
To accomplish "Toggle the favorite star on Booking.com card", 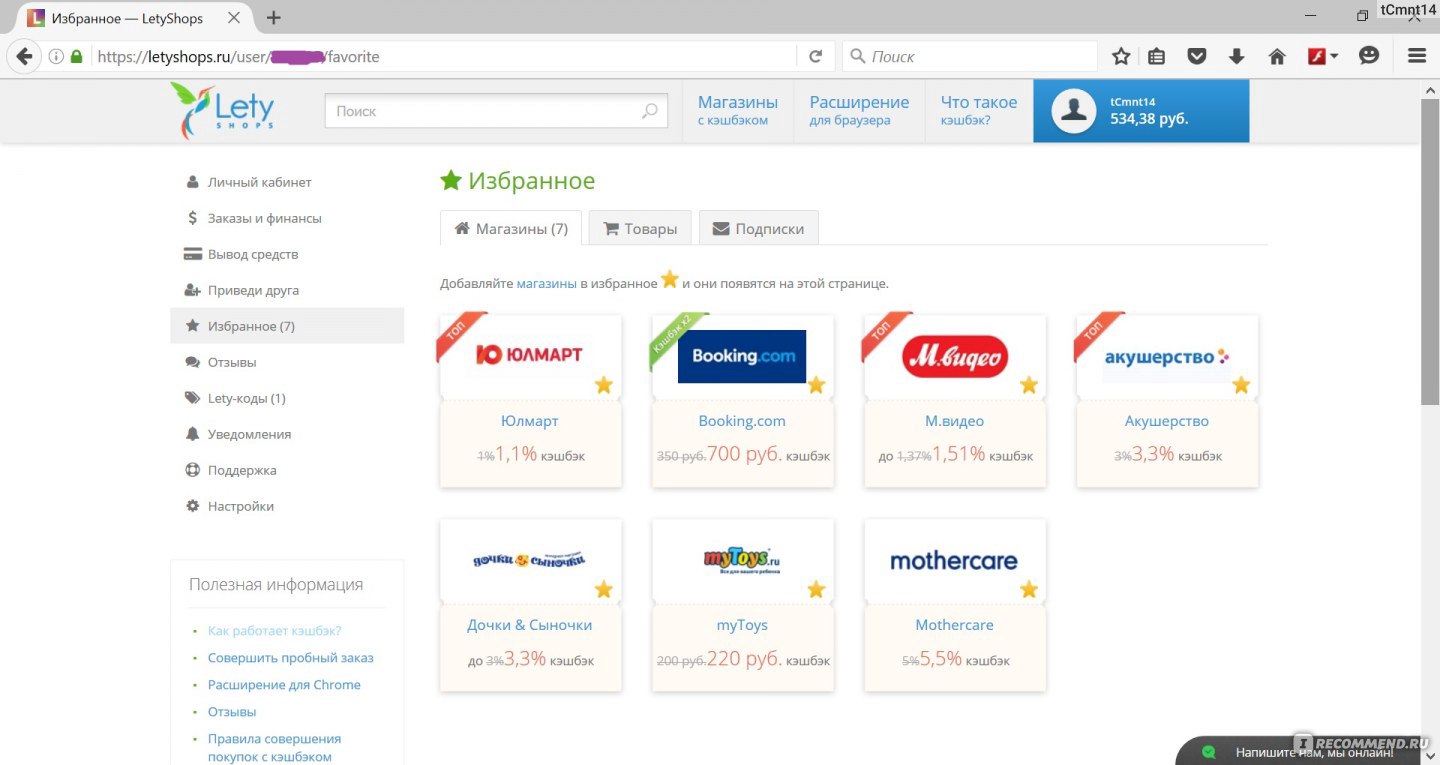I will pos(816,385).
